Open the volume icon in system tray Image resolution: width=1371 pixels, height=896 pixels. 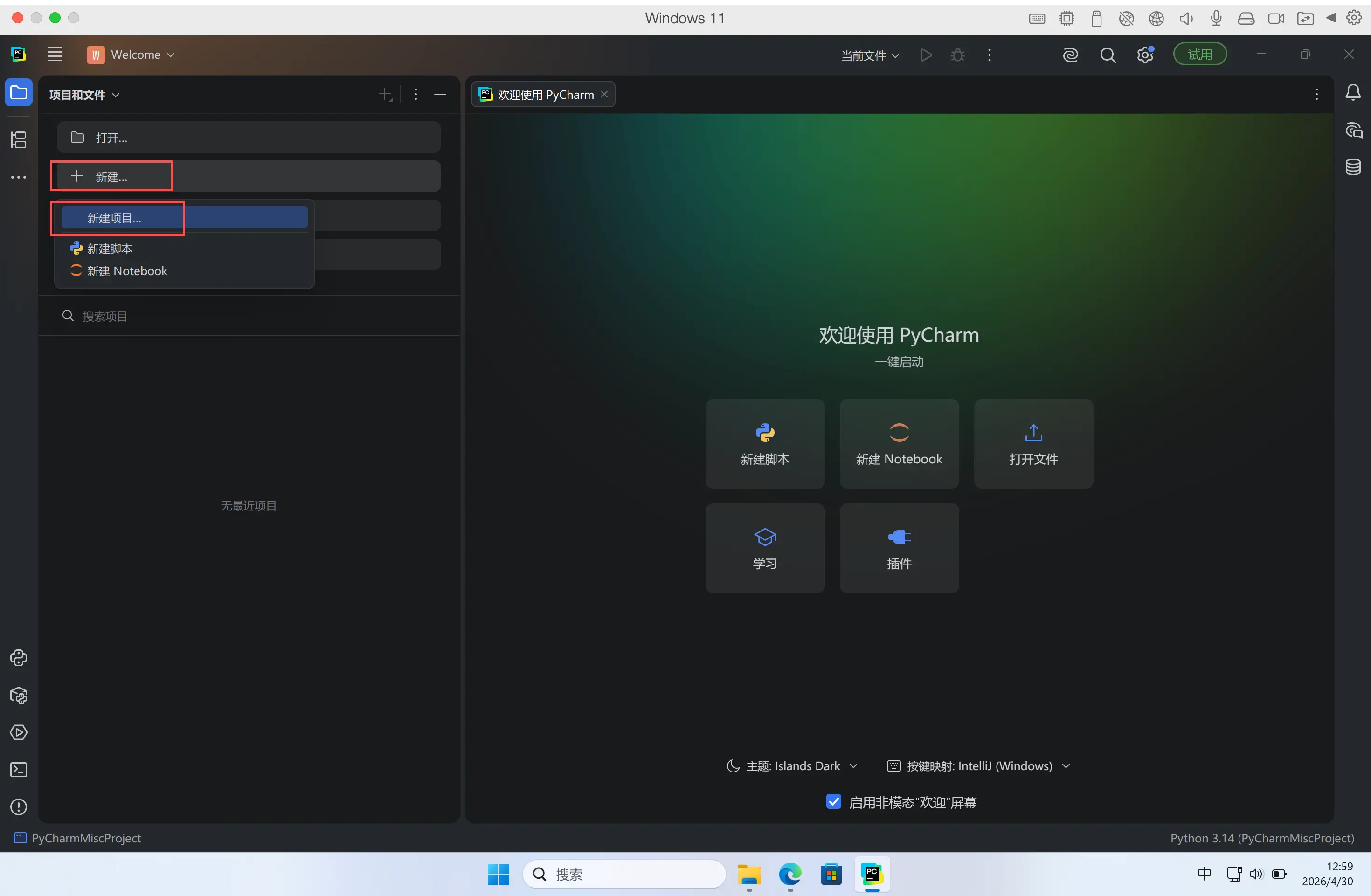coord(1256,874)
